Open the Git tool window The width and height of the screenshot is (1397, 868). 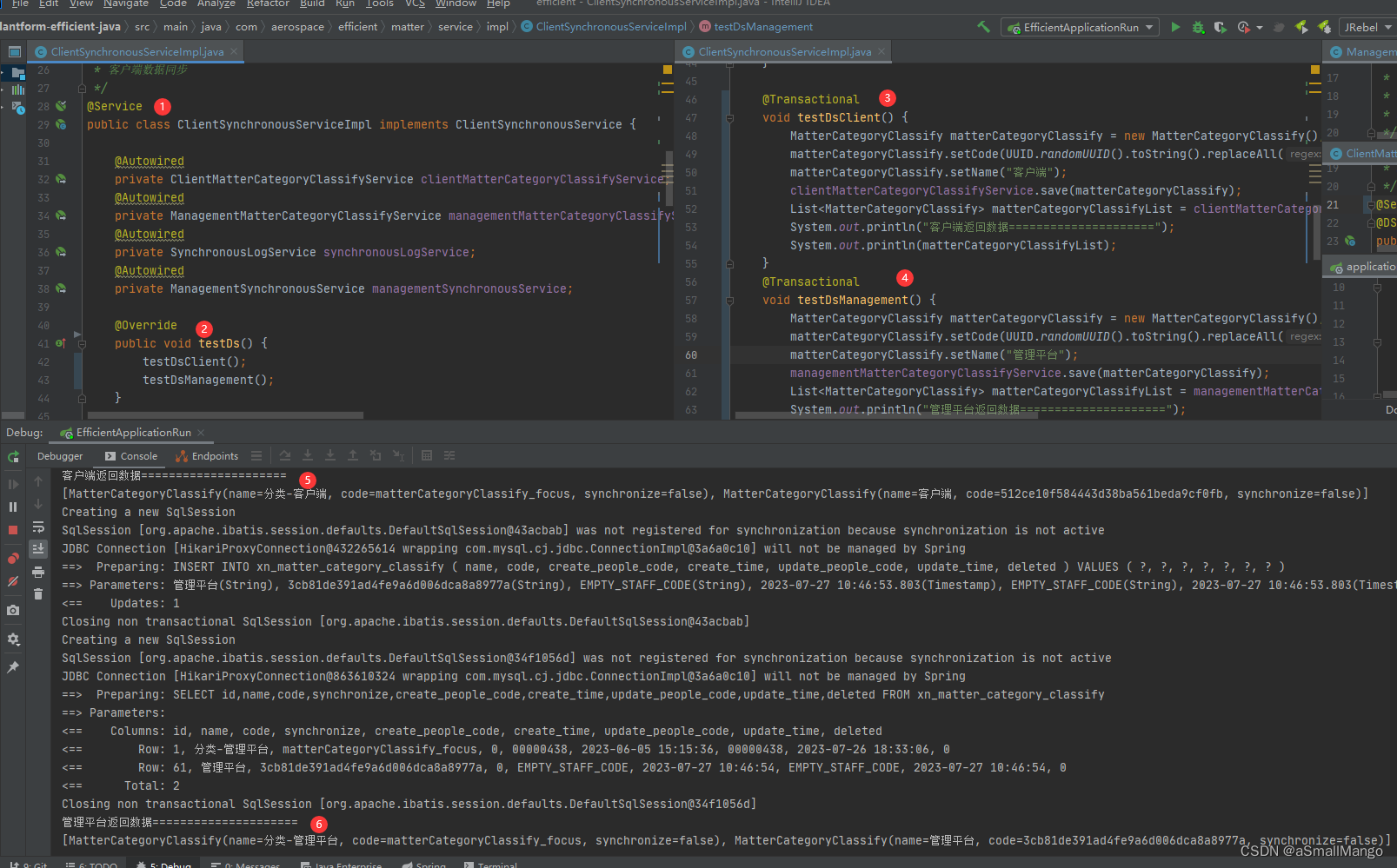(28, 864)
